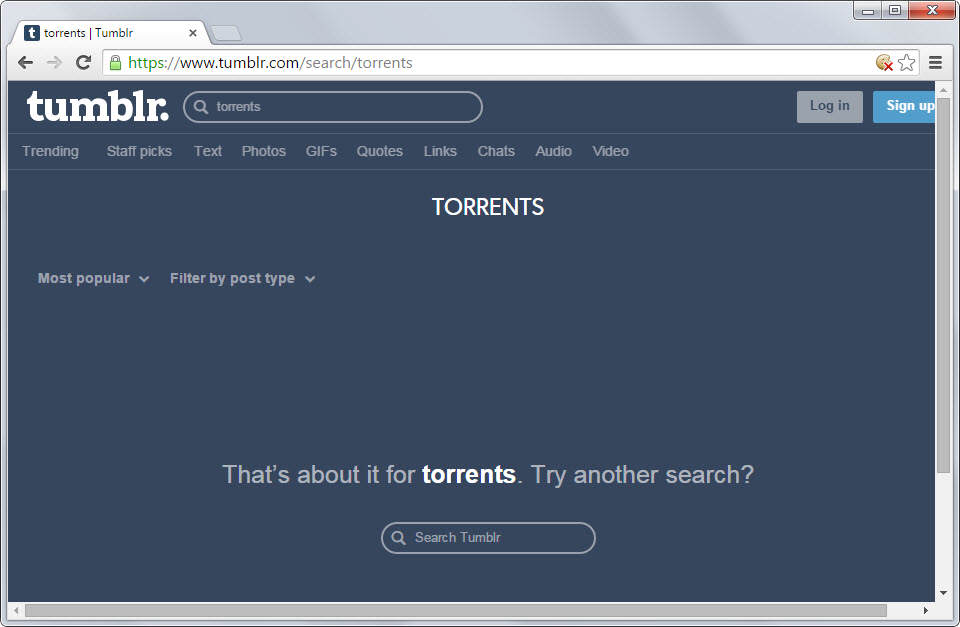
Task: Click the vertical scrollbar down arrow
Action: pos(943,593)
